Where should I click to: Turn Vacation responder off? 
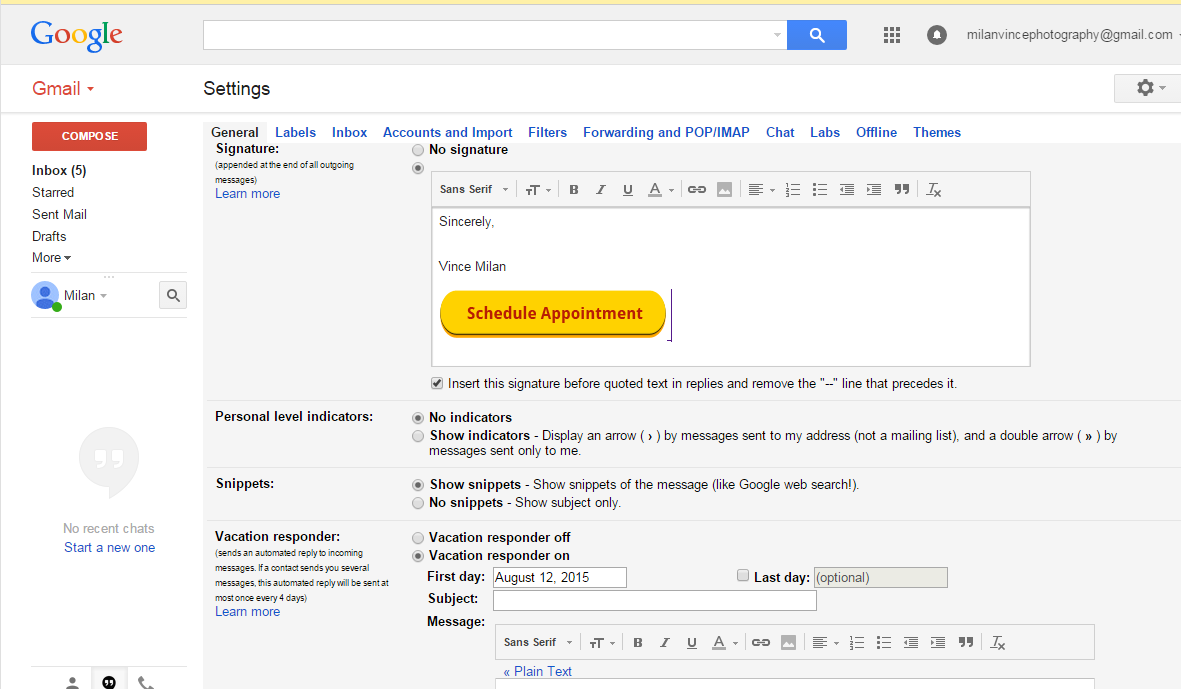[x=417, y=538]
